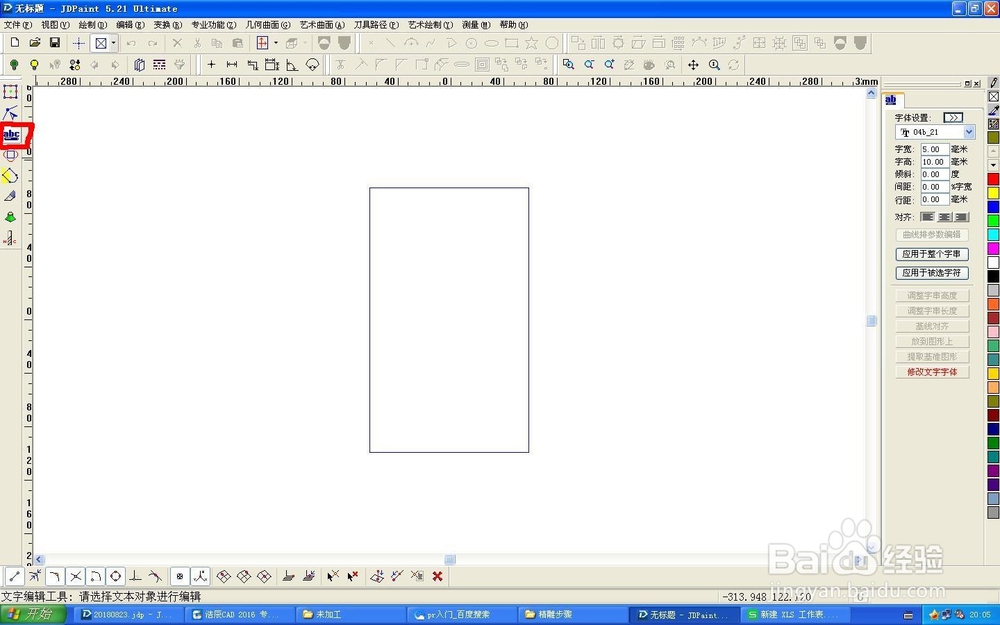This screenshot has width=1000, height=625.
Task: Toggle circle center snap icon in bottom toolbar
Action: [x=115, y=576]
